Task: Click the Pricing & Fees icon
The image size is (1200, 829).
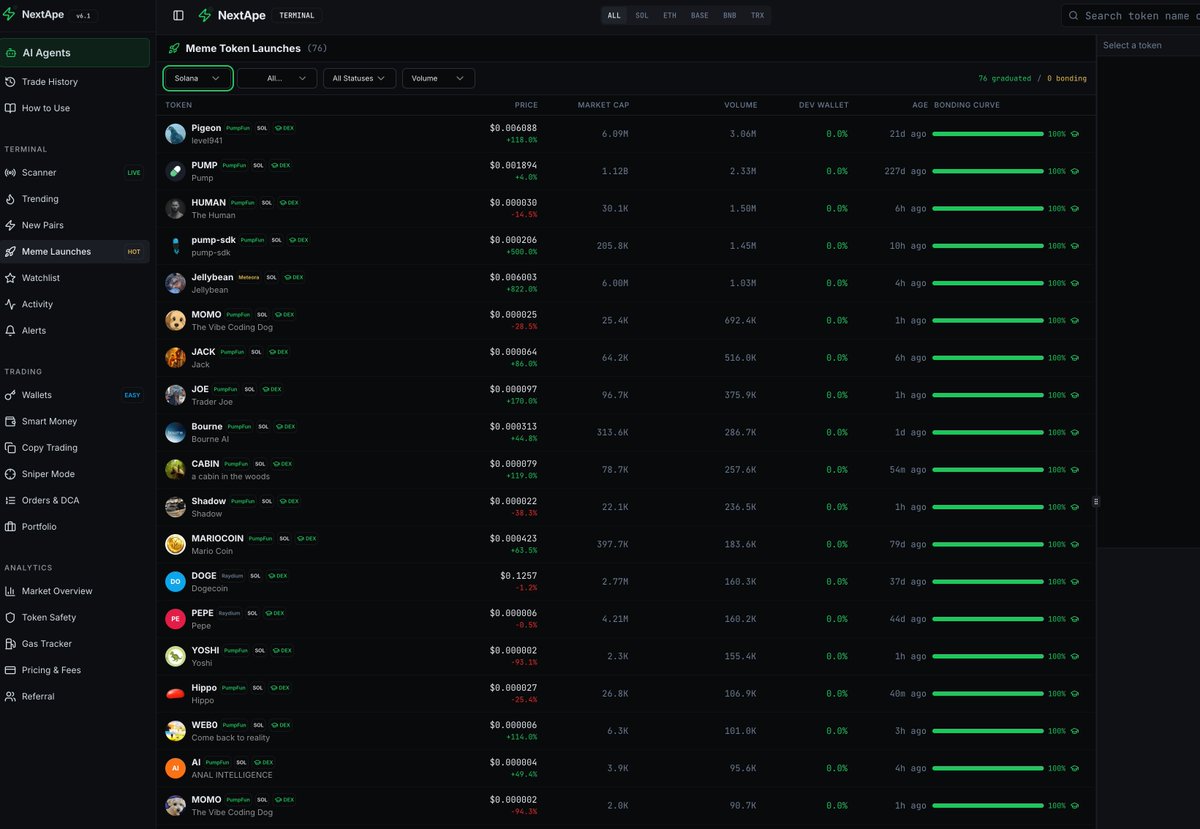Action: pos(11,670)
